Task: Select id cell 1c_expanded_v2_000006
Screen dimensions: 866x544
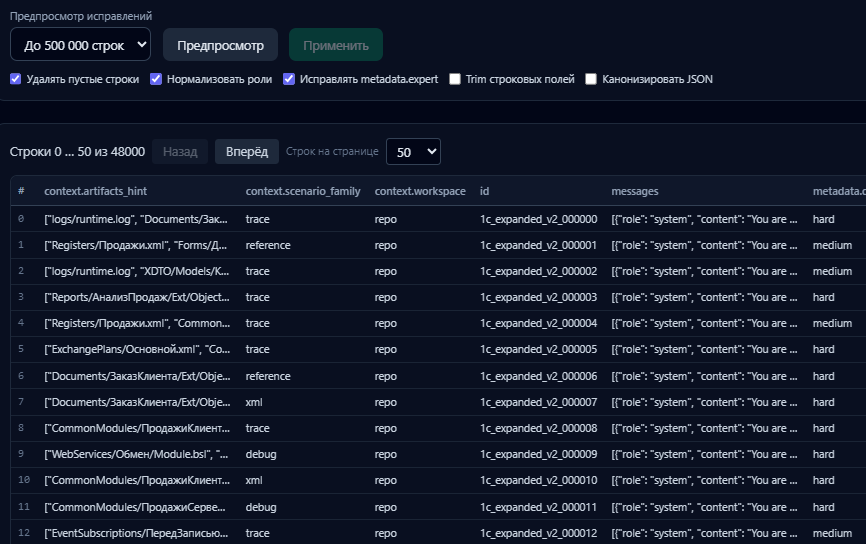Action: (538, 376)
